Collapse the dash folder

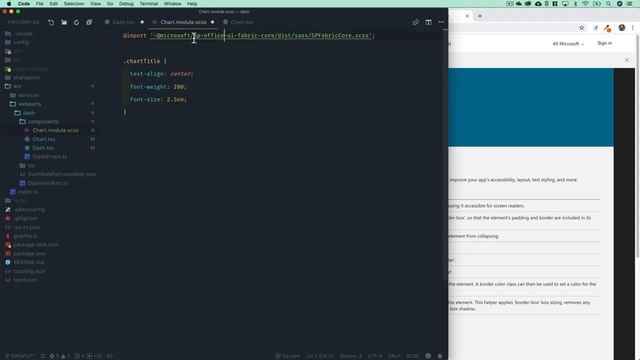[49, 113]
